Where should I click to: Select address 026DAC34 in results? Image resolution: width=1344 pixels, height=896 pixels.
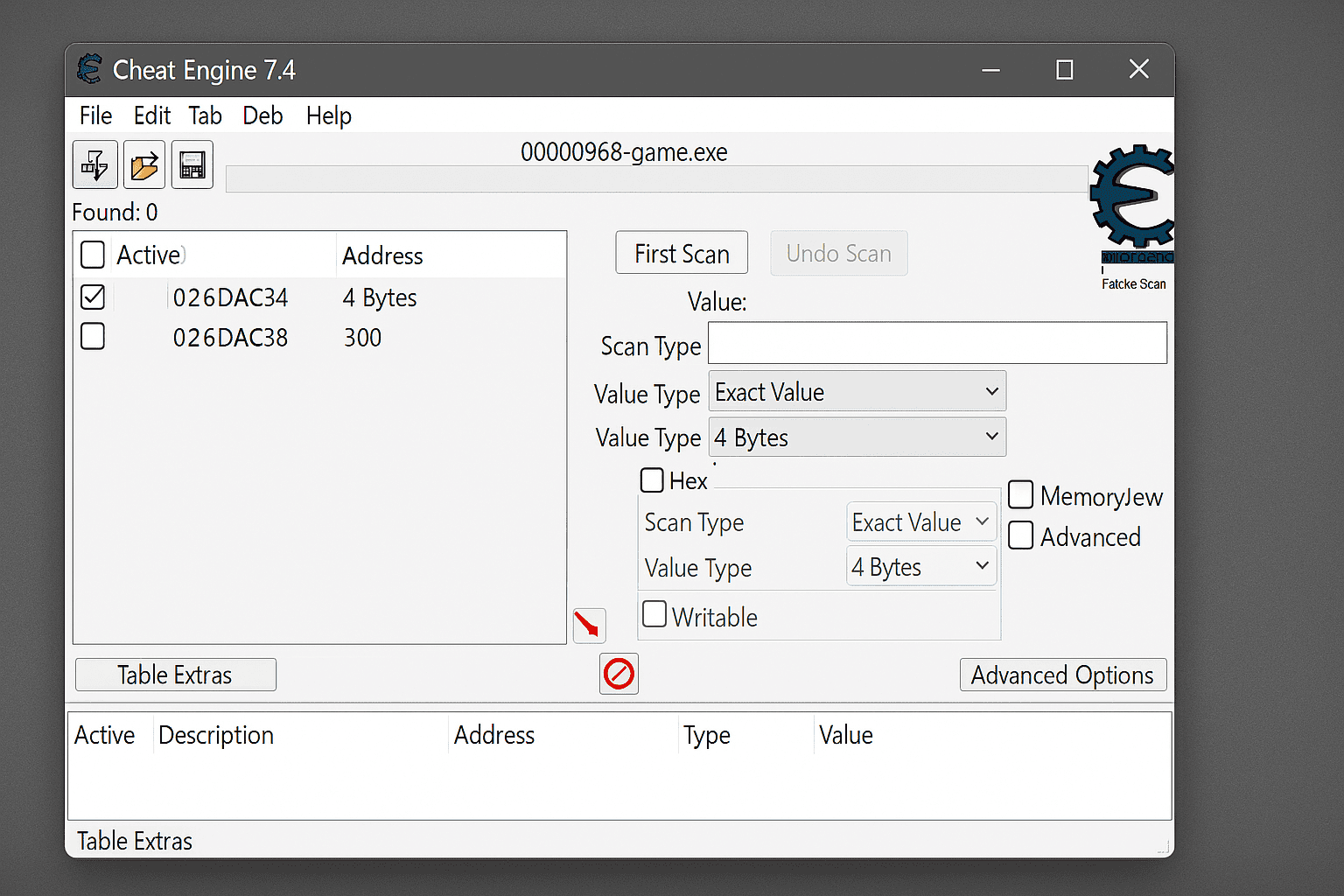(230, 298)
